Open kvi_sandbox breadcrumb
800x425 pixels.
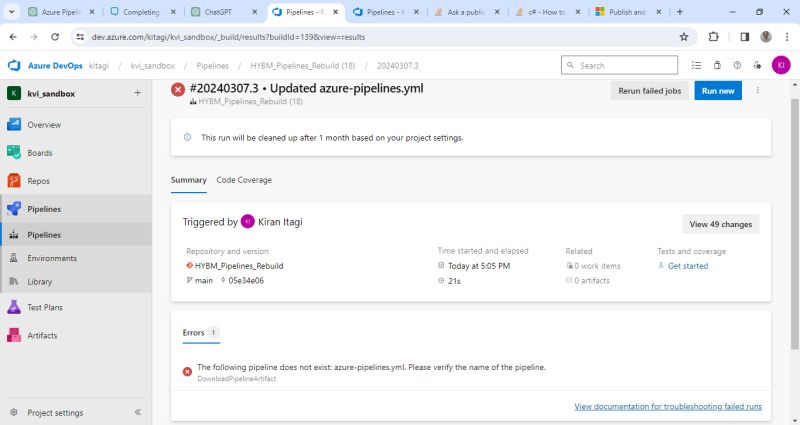coord(153,66)
